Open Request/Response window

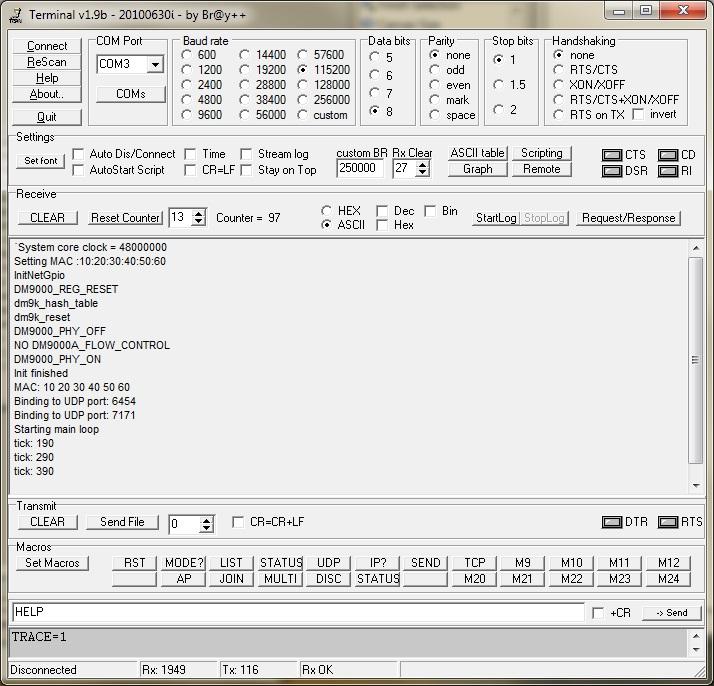pyautogui.click(x=628, y=218)
